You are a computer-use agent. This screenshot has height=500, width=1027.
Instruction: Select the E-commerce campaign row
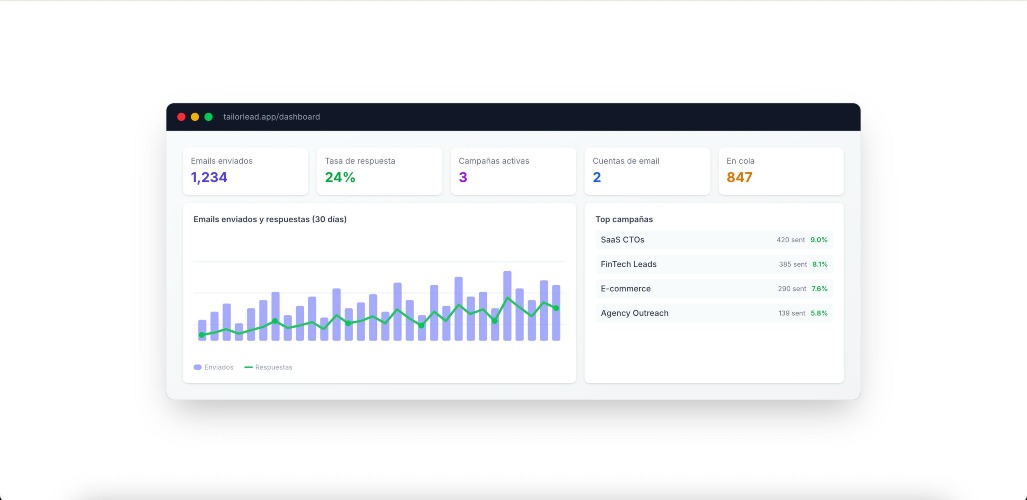click(713, 289)
